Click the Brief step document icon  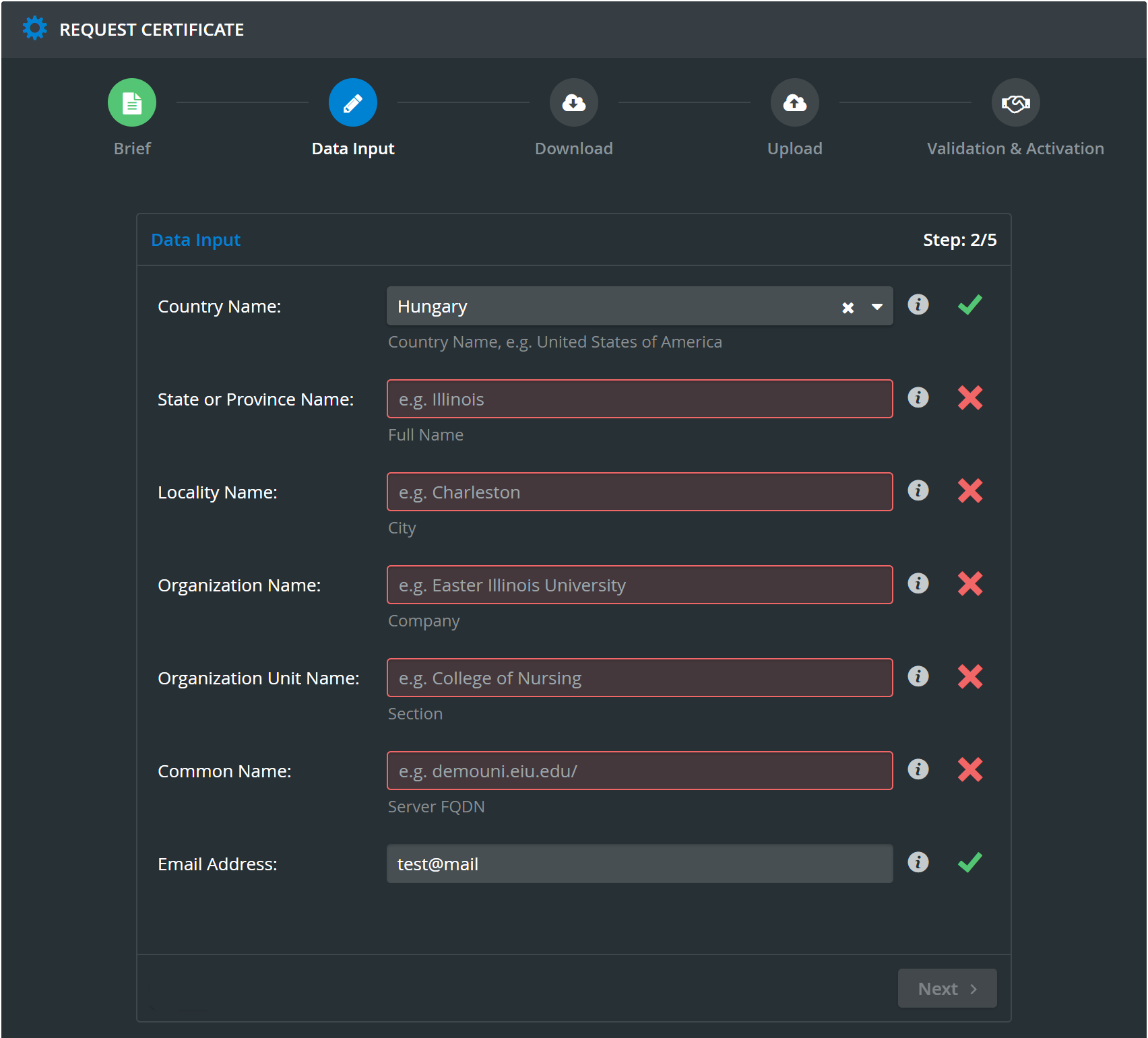coord(132,103)
